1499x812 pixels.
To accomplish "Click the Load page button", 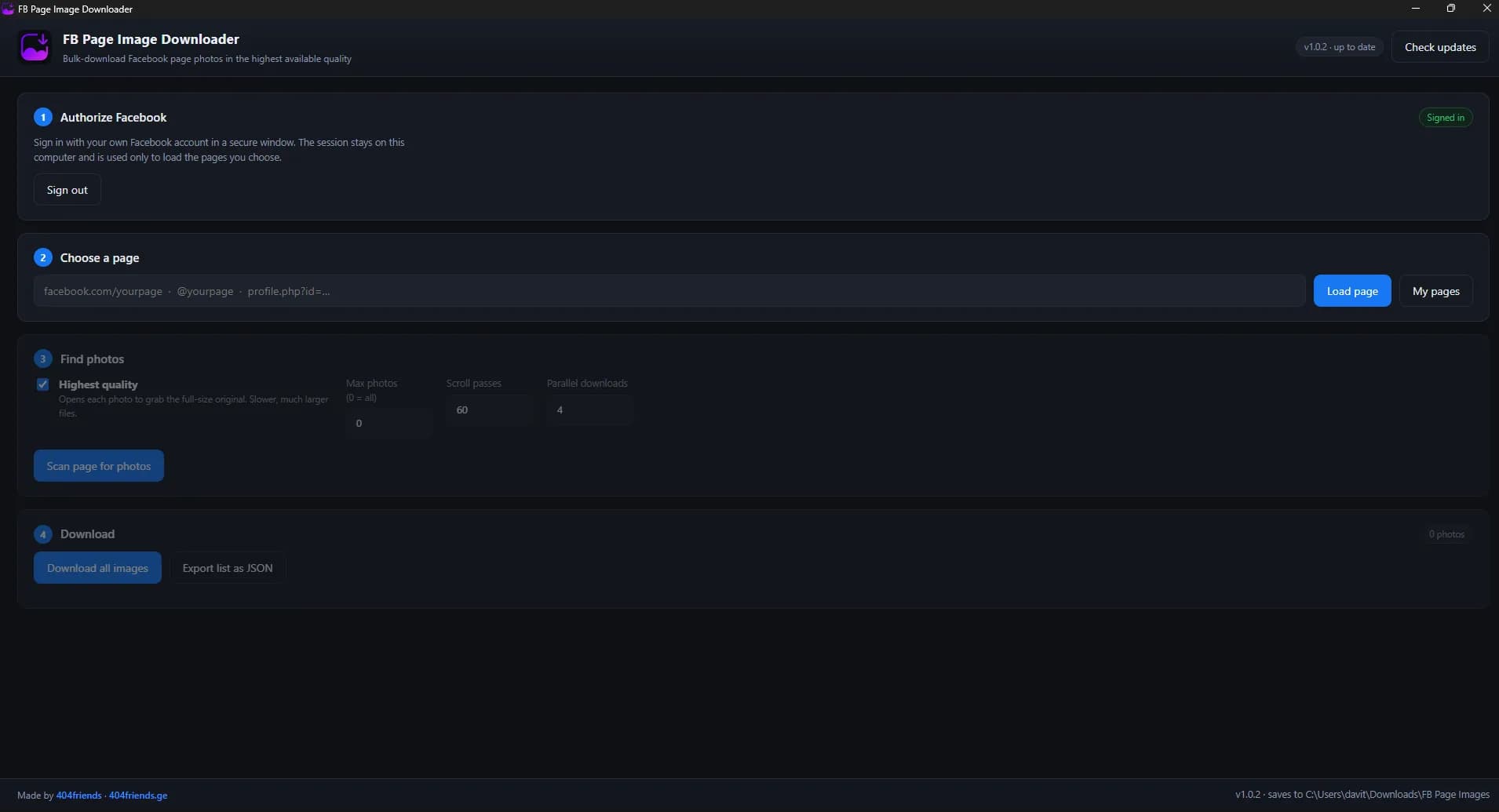I will (x=1351, y=291).
